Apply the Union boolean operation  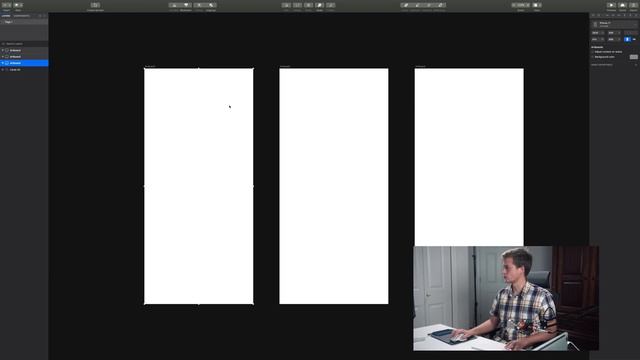[405, 5]
